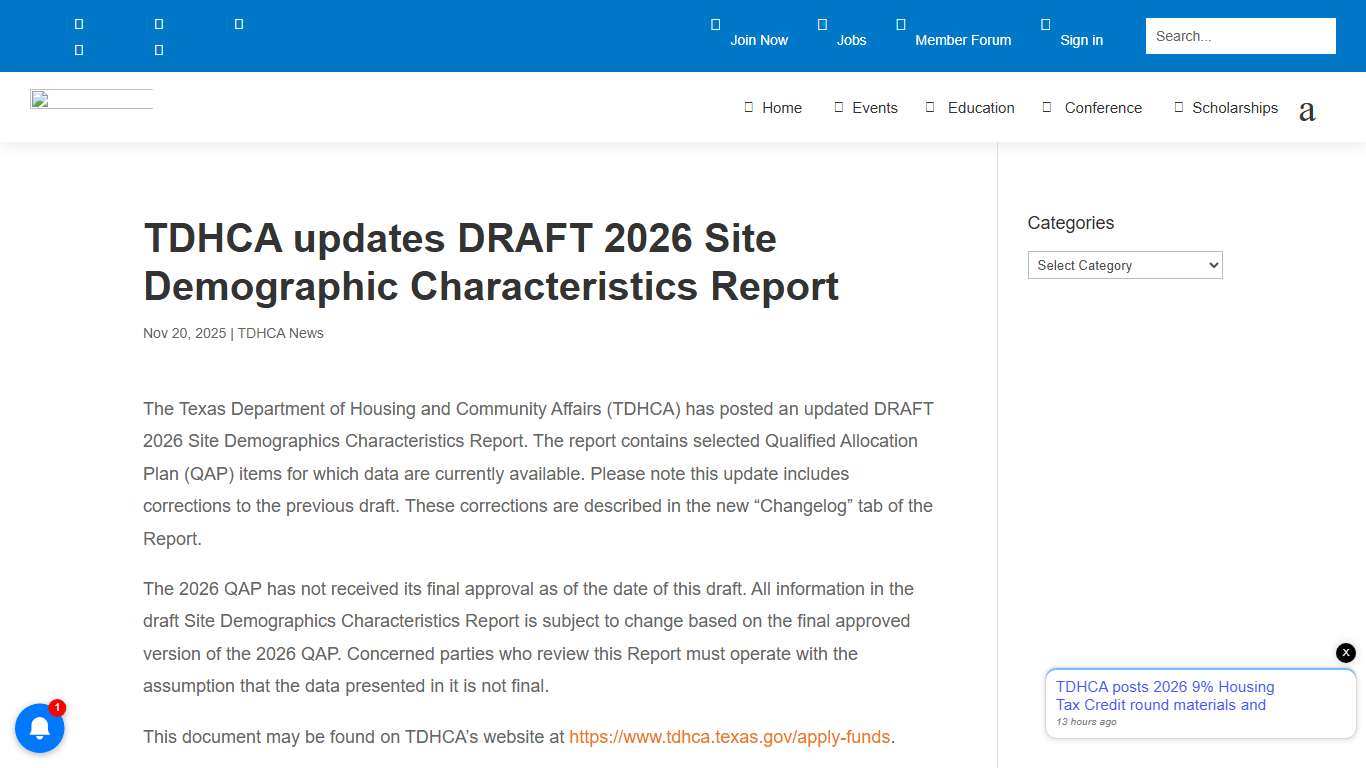Click the Sign in option
The height and width of the screenshot is (768, 1366).
point(1081,40)
